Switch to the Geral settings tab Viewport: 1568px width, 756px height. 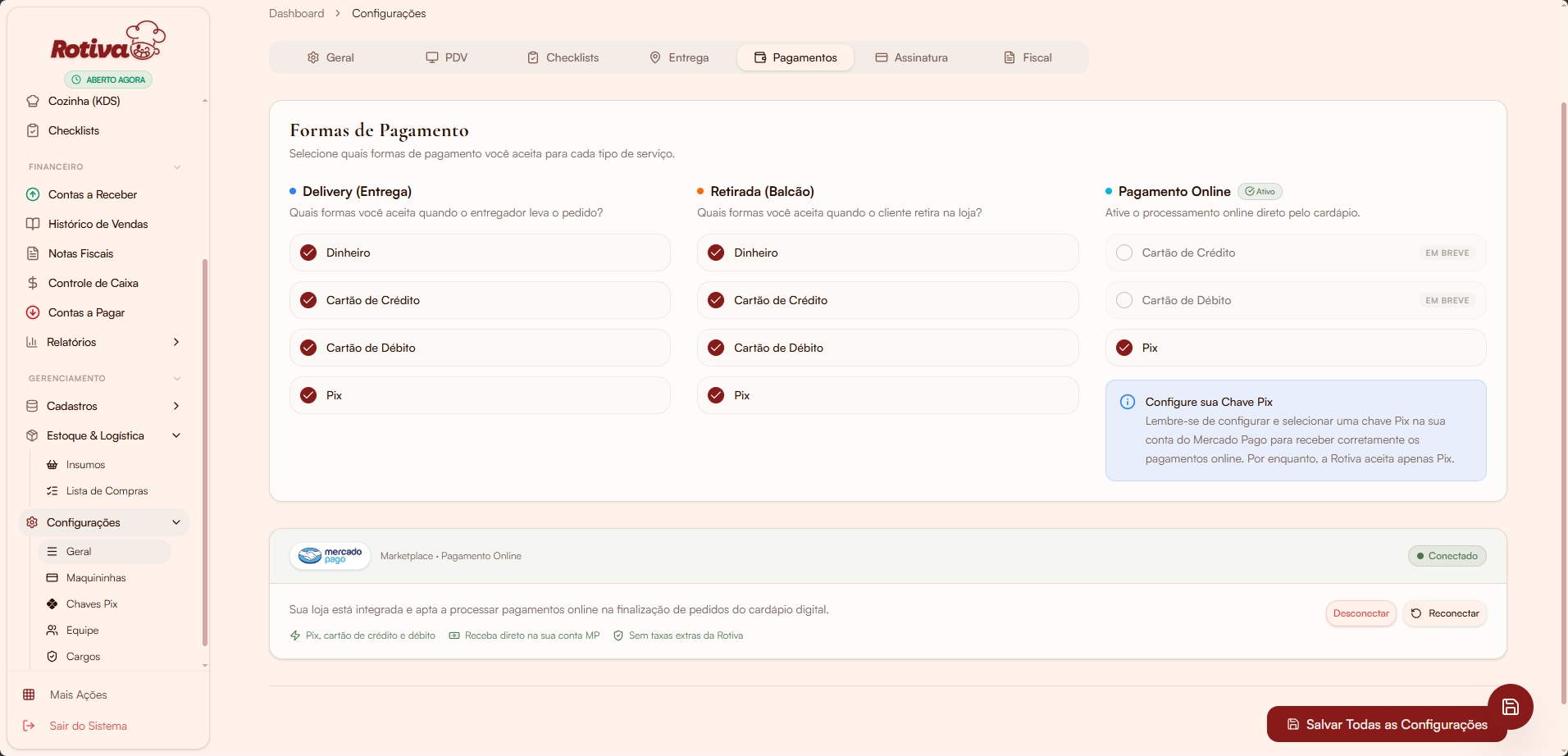330,57
